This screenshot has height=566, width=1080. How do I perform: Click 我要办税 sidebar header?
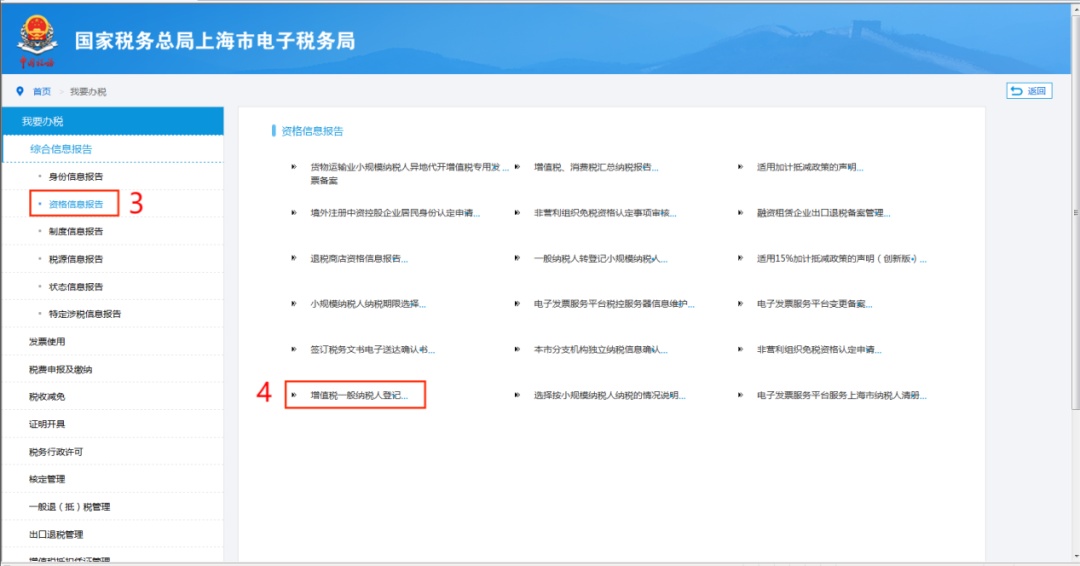pos(43,121)
